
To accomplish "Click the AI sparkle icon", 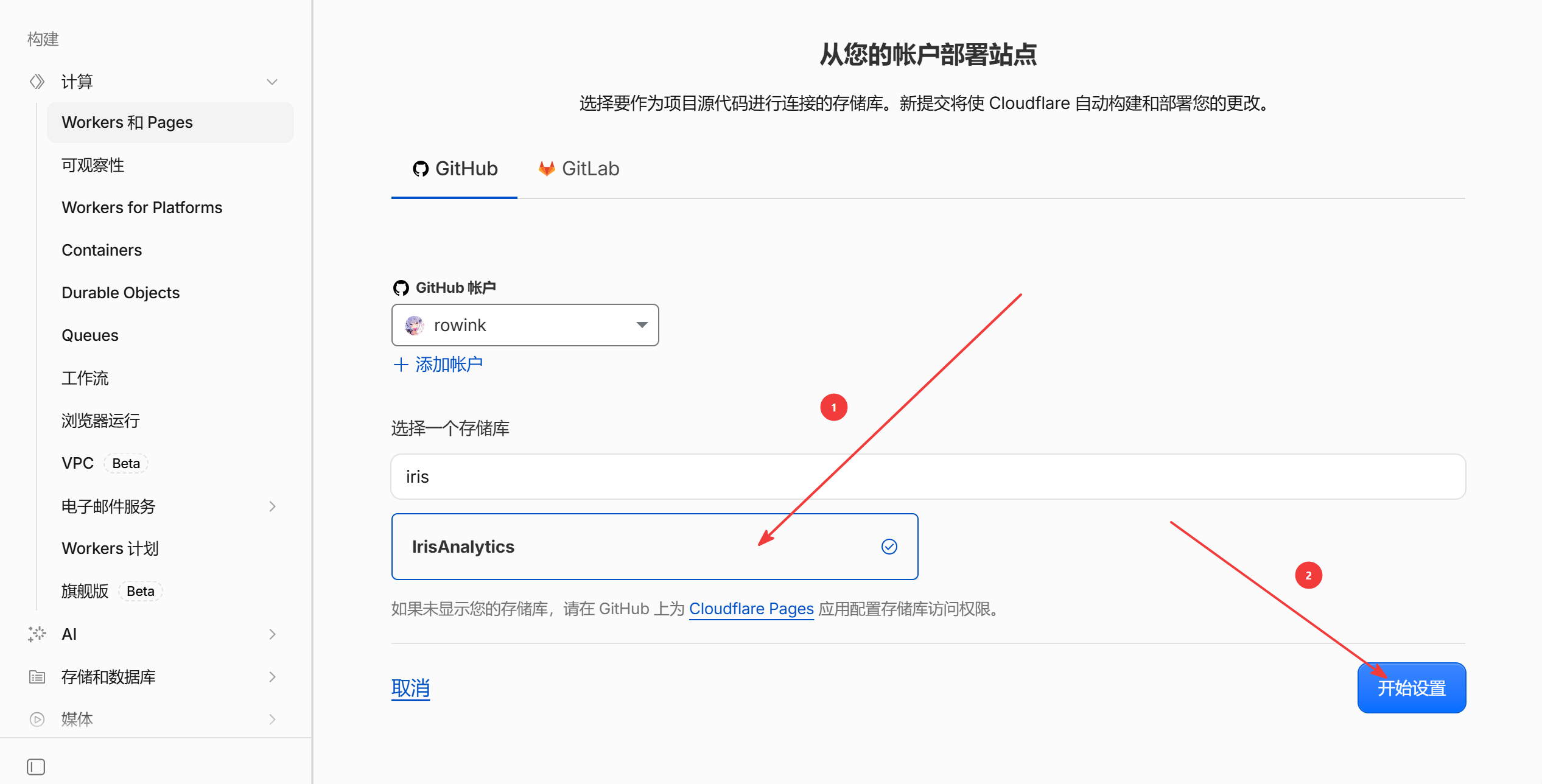I will tap(37, 634).
